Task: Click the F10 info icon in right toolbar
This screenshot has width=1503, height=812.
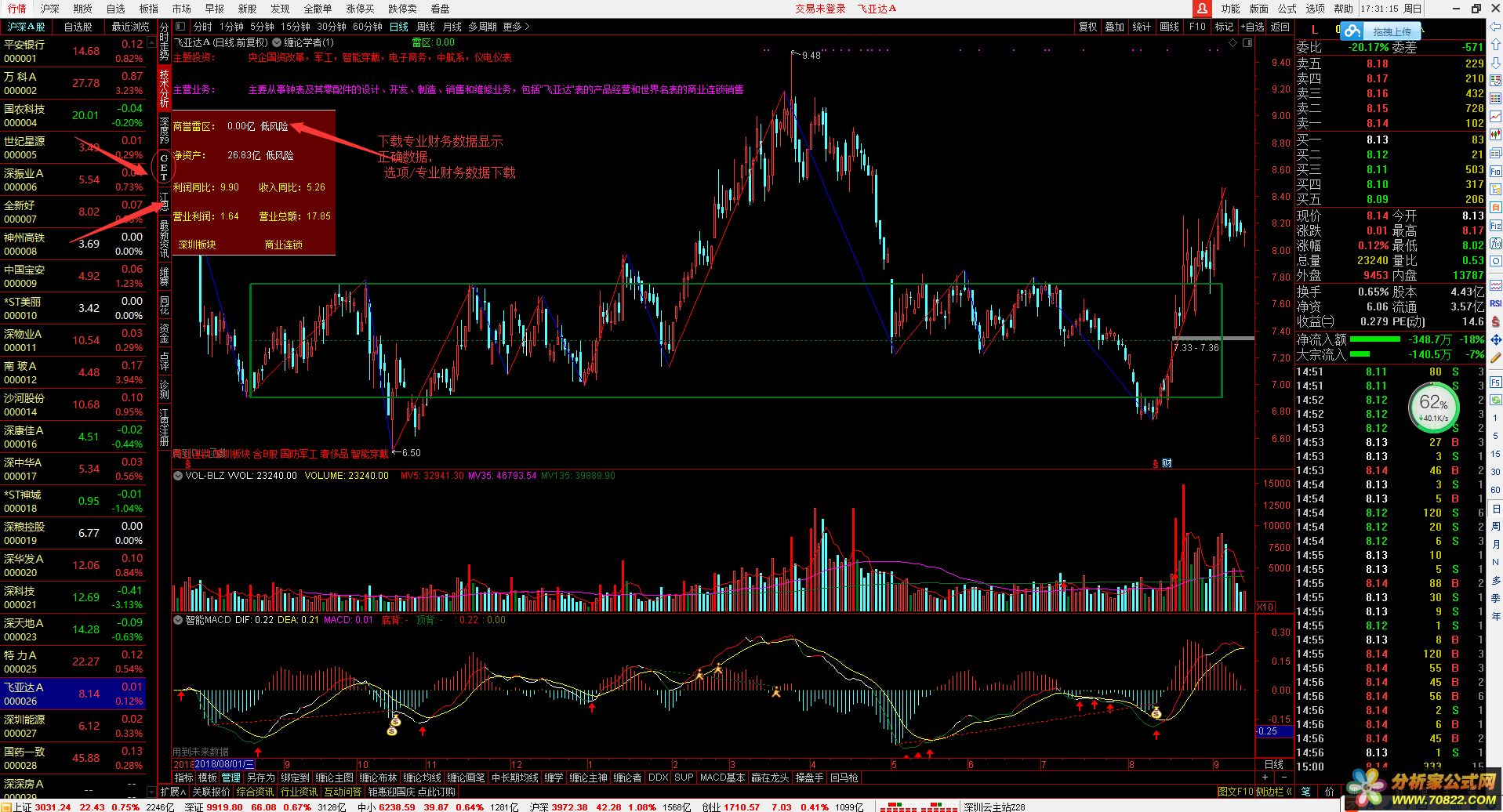Action: point(1495,171)
